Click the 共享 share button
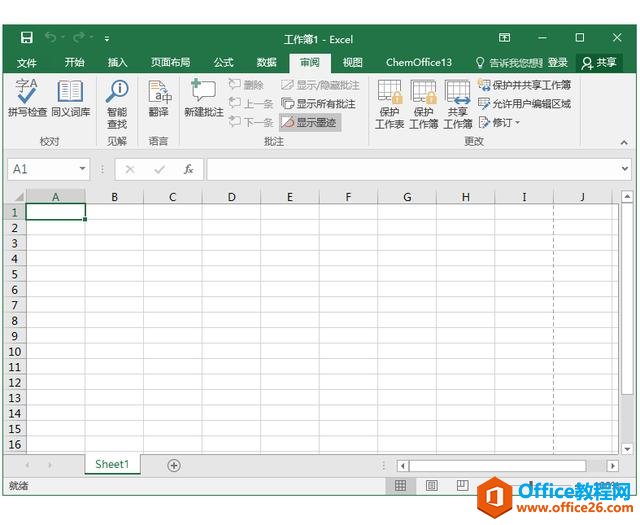The image size is (640, 525). point(599,63)
